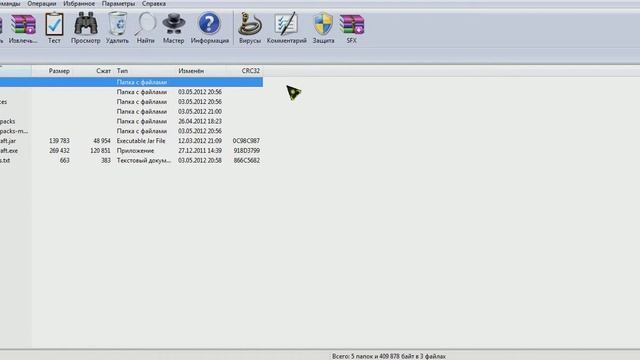Viewport: 640px width, 360px height.
Task: Click size value 269 432
Action: [59, 151]
